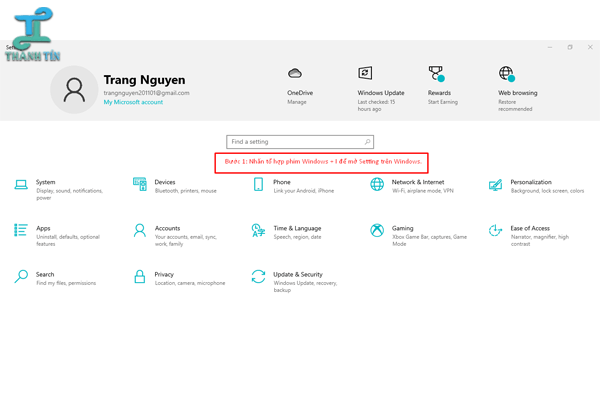
Task: Open Personalization settings icon
Action: point(495,185)
